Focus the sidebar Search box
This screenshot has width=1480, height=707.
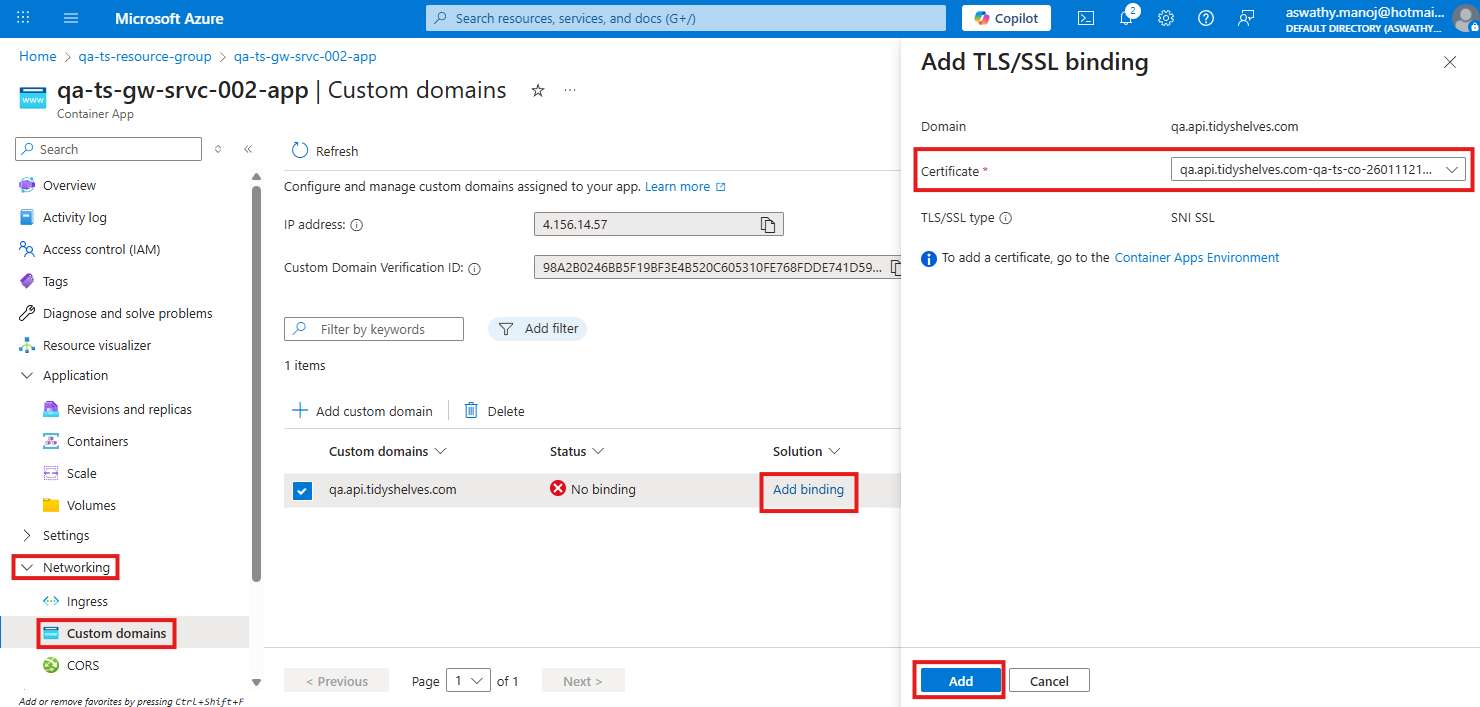tap(109, 149)
